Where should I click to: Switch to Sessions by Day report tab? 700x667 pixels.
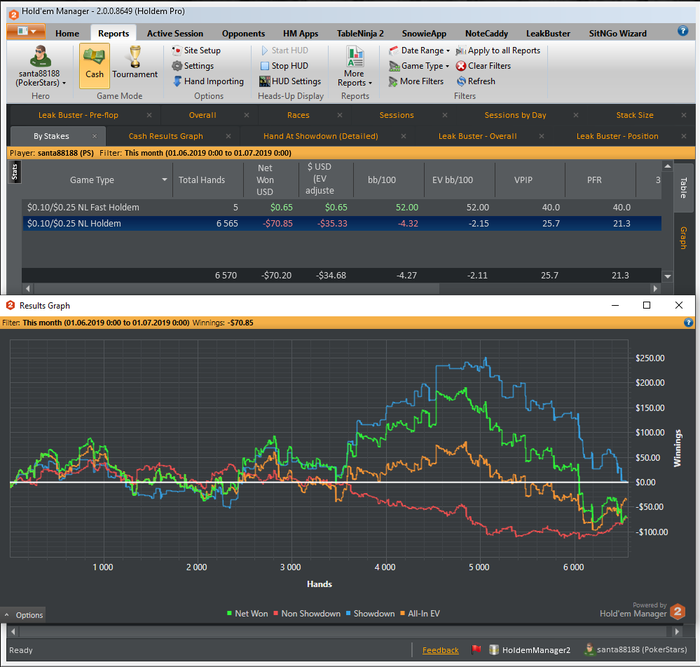[515, 115]
